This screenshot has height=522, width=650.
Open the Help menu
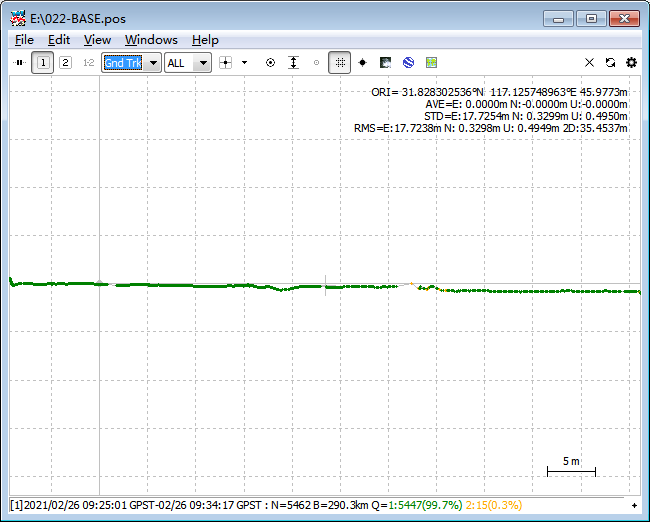205,40
